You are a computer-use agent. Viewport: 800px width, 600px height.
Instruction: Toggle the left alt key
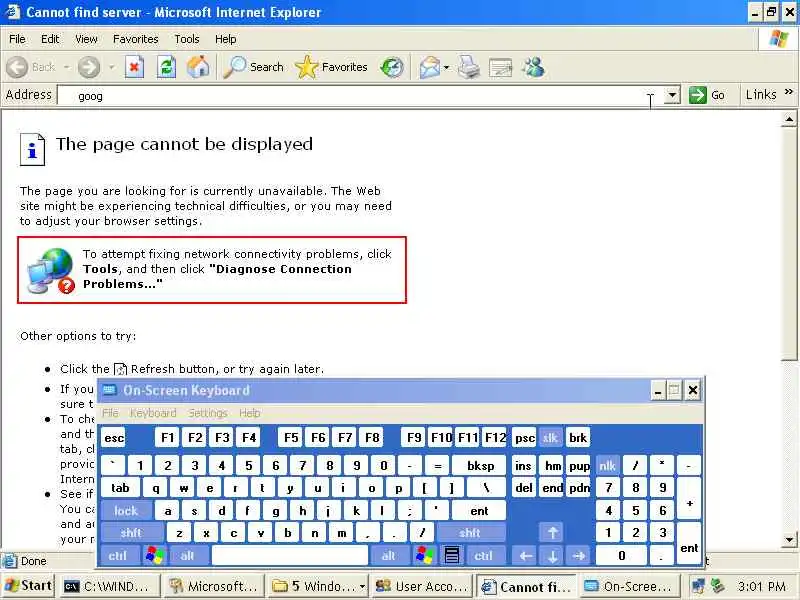pyautogui.click(x=187, y=555)
